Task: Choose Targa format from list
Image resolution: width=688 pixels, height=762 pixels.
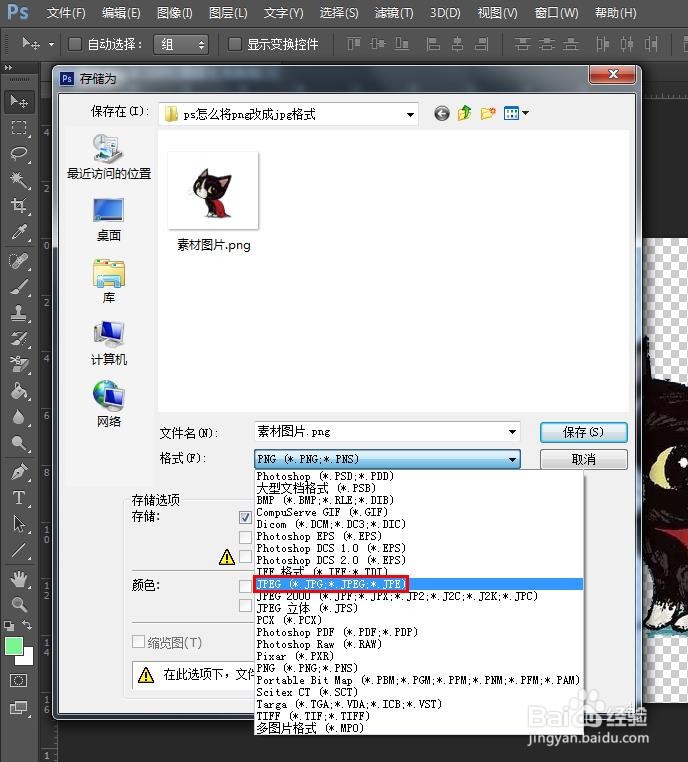Action: tap(418, 704)
